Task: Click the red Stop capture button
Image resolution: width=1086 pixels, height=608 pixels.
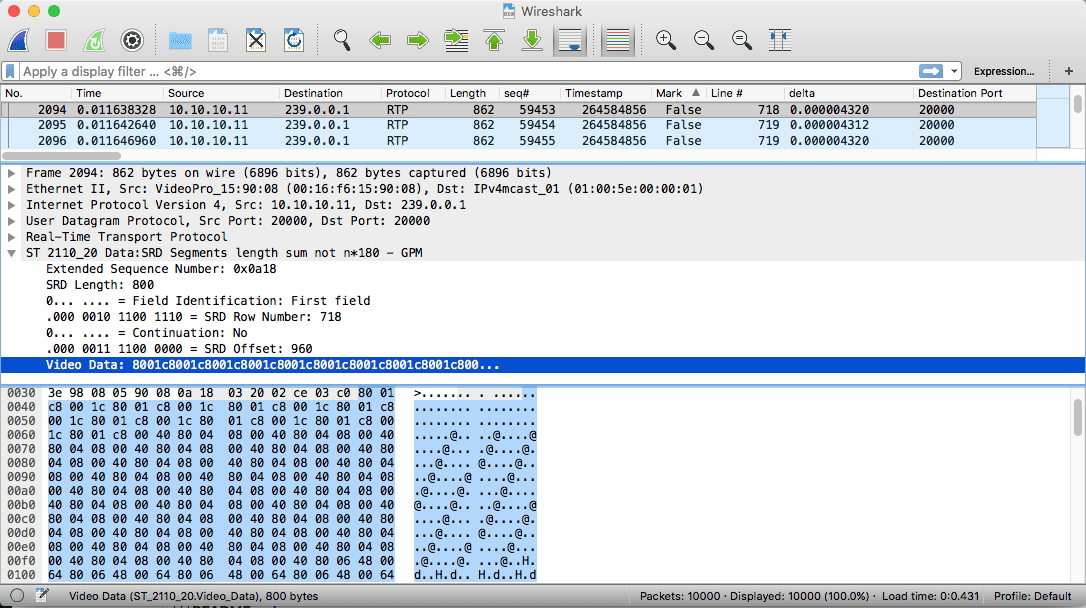Action: point(56,40)
